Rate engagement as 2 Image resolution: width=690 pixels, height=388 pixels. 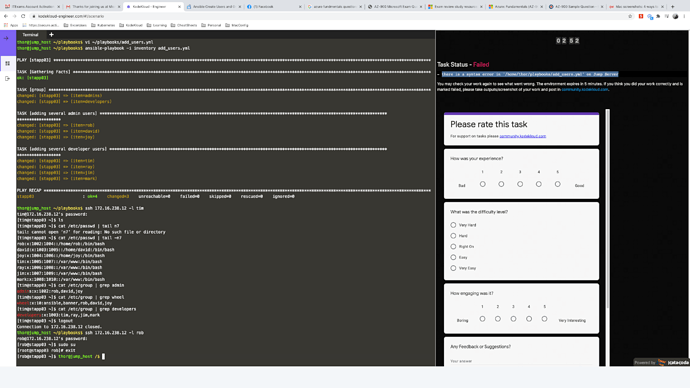click(x=498, y=319)
